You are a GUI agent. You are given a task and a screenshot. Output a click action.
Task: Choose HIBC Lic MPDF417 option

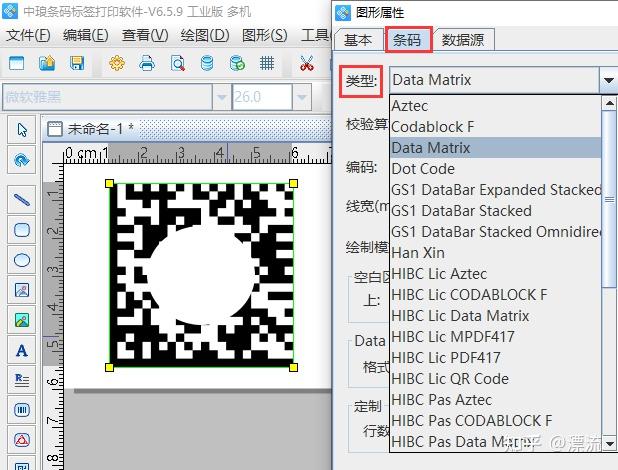(495, 337)
